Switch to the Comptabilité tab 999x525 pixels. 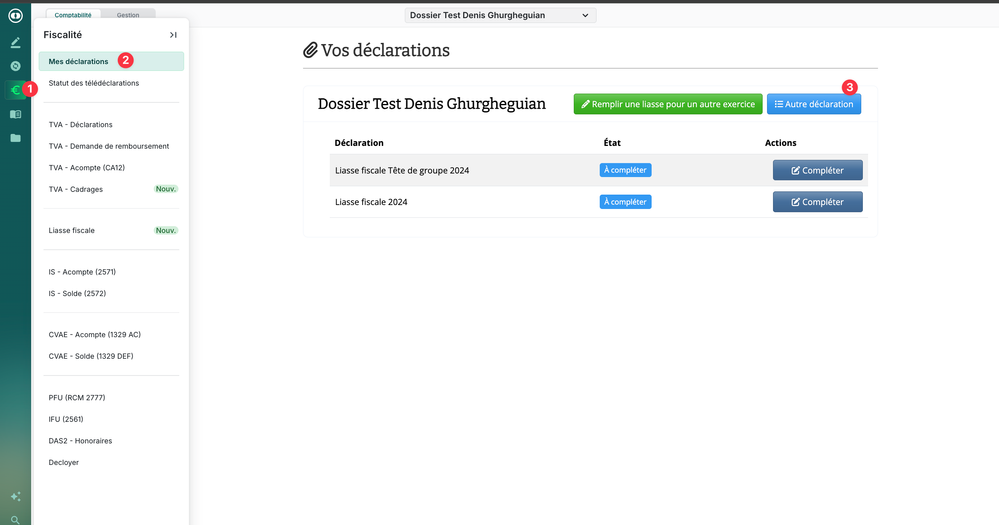[73, 15]
